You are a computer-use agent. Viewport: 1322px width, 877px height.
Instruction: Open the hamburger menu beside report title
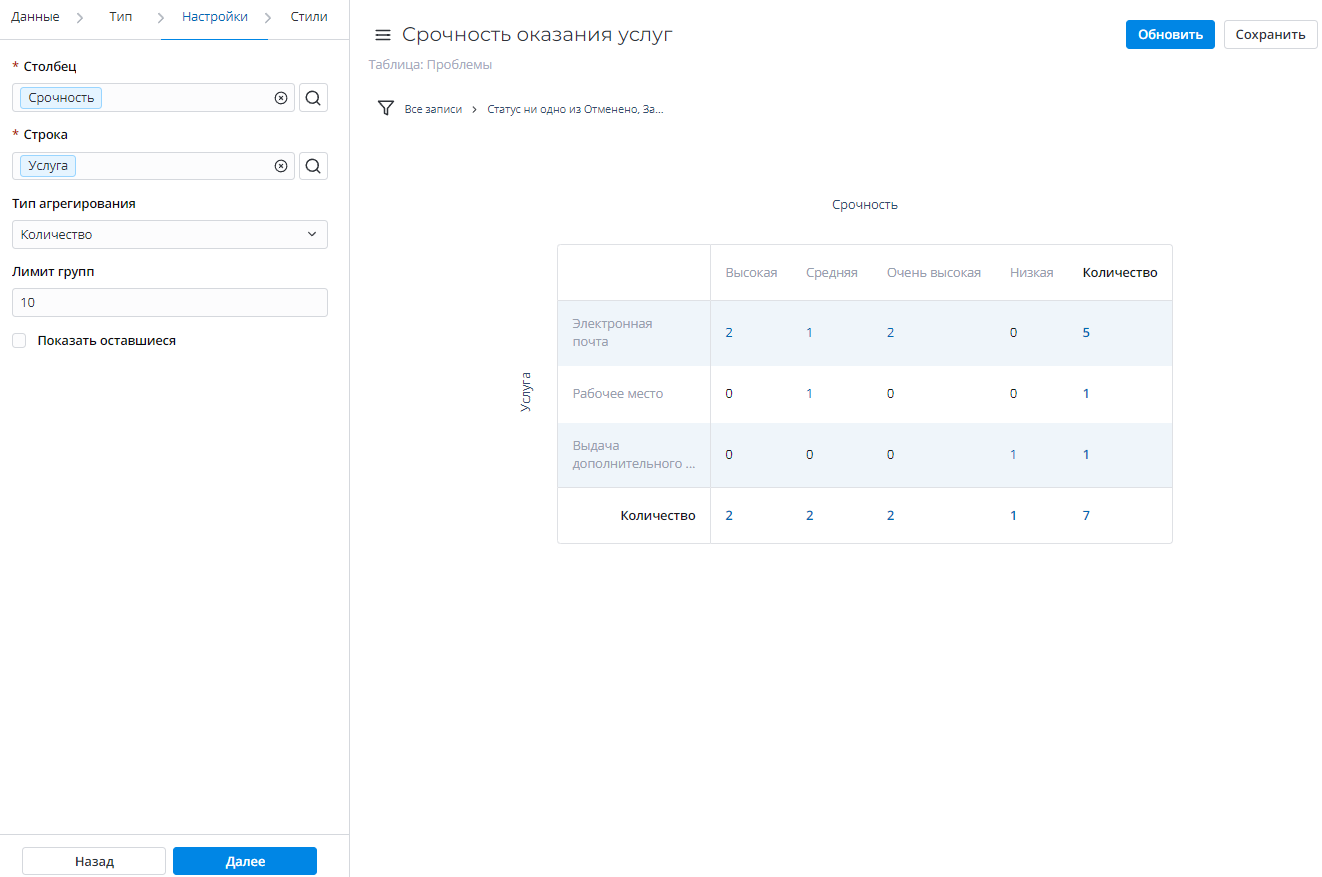tap(382, 35)
